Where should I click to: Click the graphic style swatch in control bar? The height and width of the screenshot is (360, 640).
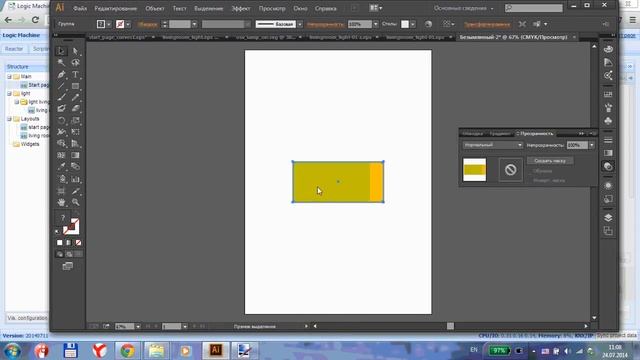[x=404, y=24]
